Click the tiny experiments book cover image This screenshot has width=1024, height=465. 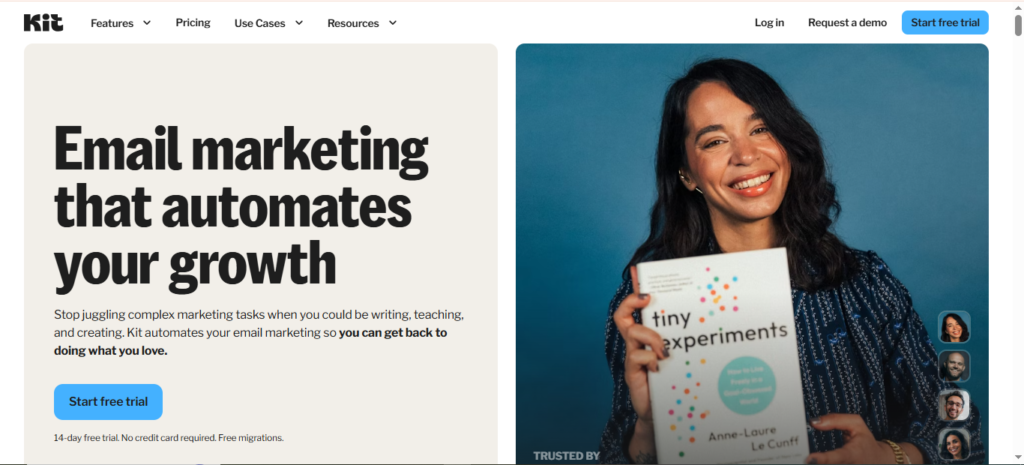724,357
